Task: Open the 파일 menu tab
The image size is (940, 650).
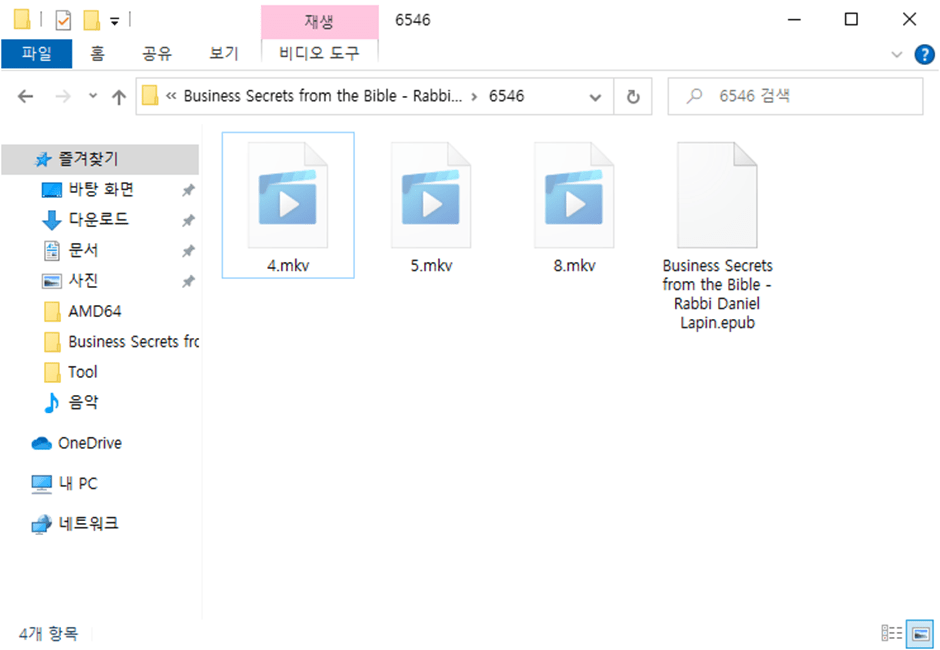Action: [x=37, y=54]
